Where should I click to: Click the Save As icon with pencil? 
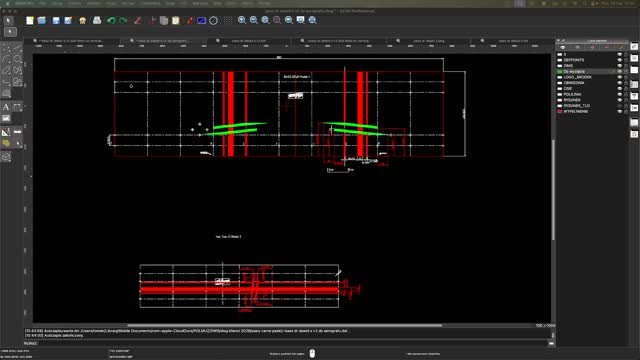click(x=68, y=20)
